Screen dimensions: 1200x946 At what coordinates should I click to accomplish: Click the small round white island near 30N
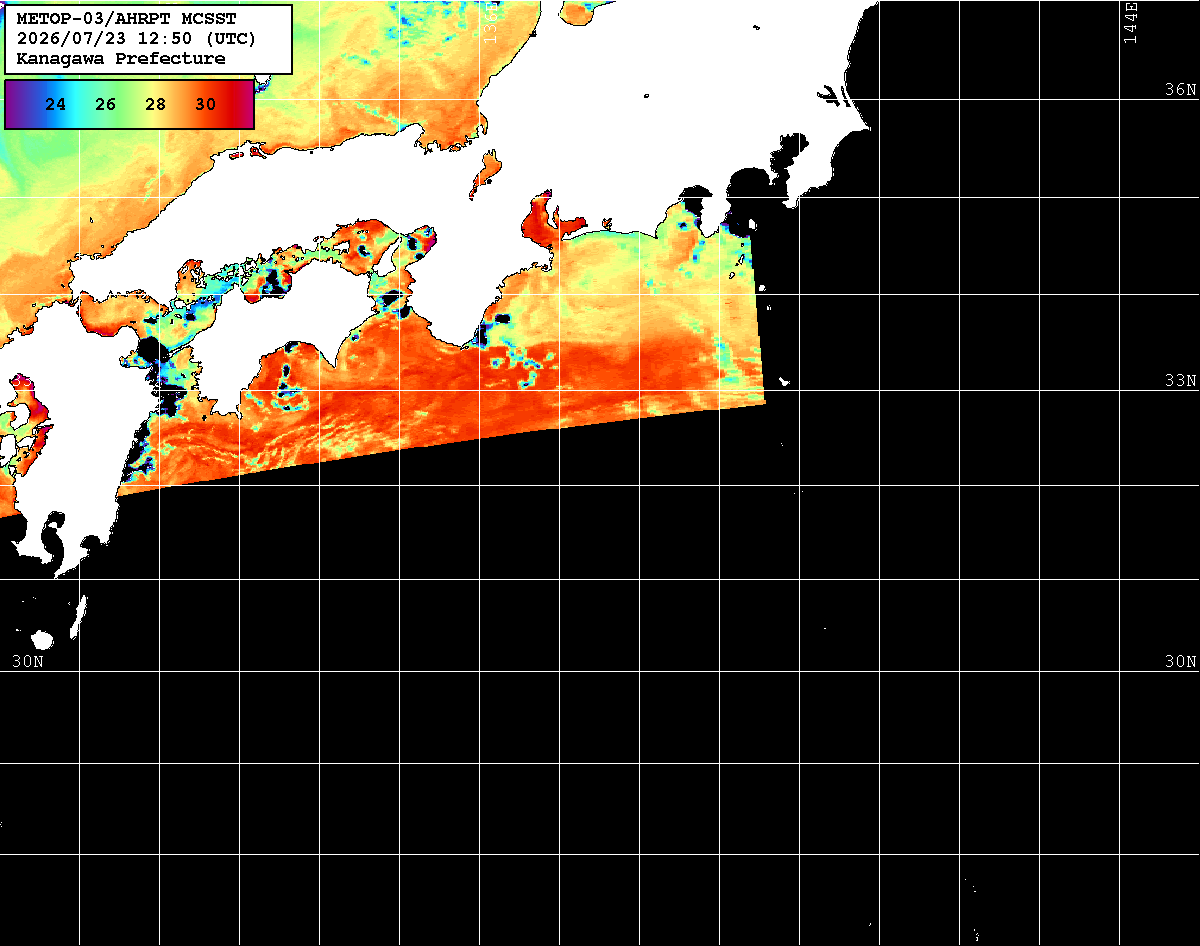[x=41, y=639]
